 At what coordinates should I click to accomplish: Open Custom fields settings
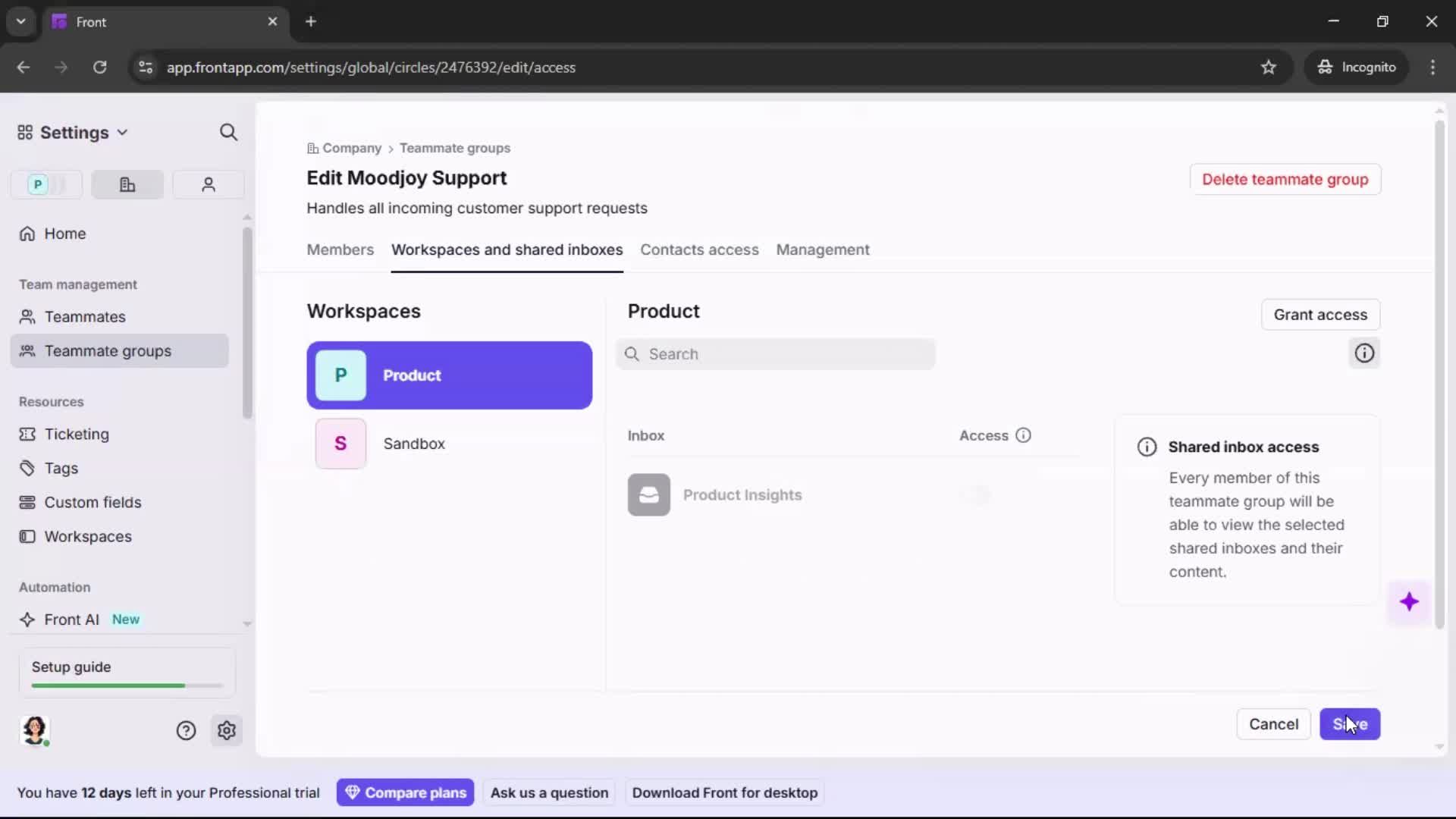93,502
